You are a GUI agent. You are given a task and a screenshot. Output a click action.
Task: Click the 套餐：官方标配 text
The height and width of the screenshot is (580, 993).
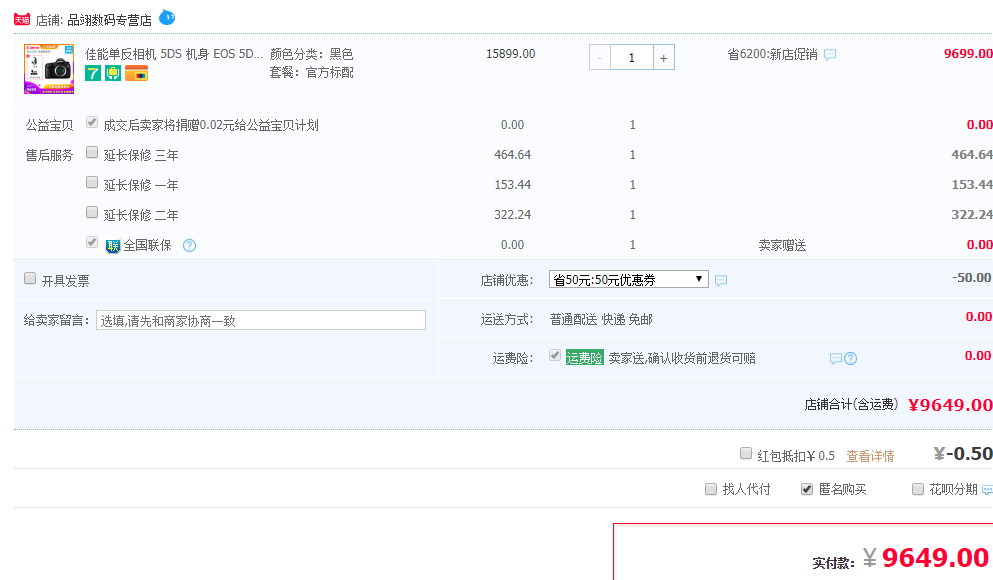pyautogui.click(x=312, y=73)
